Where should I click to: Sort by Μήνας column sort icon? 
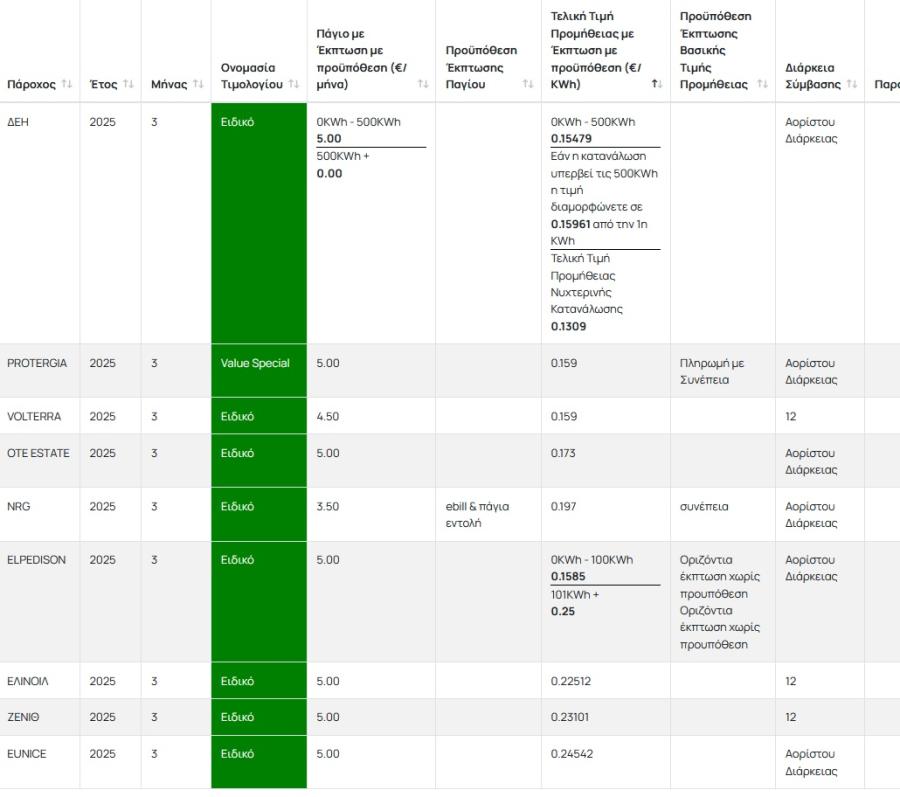coord(198,84)
